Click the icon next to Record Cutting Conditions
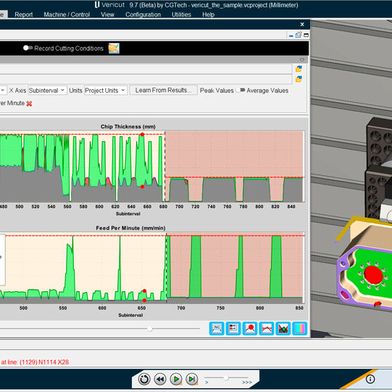This screenshot has height=392, width=392. coord(114,48)
